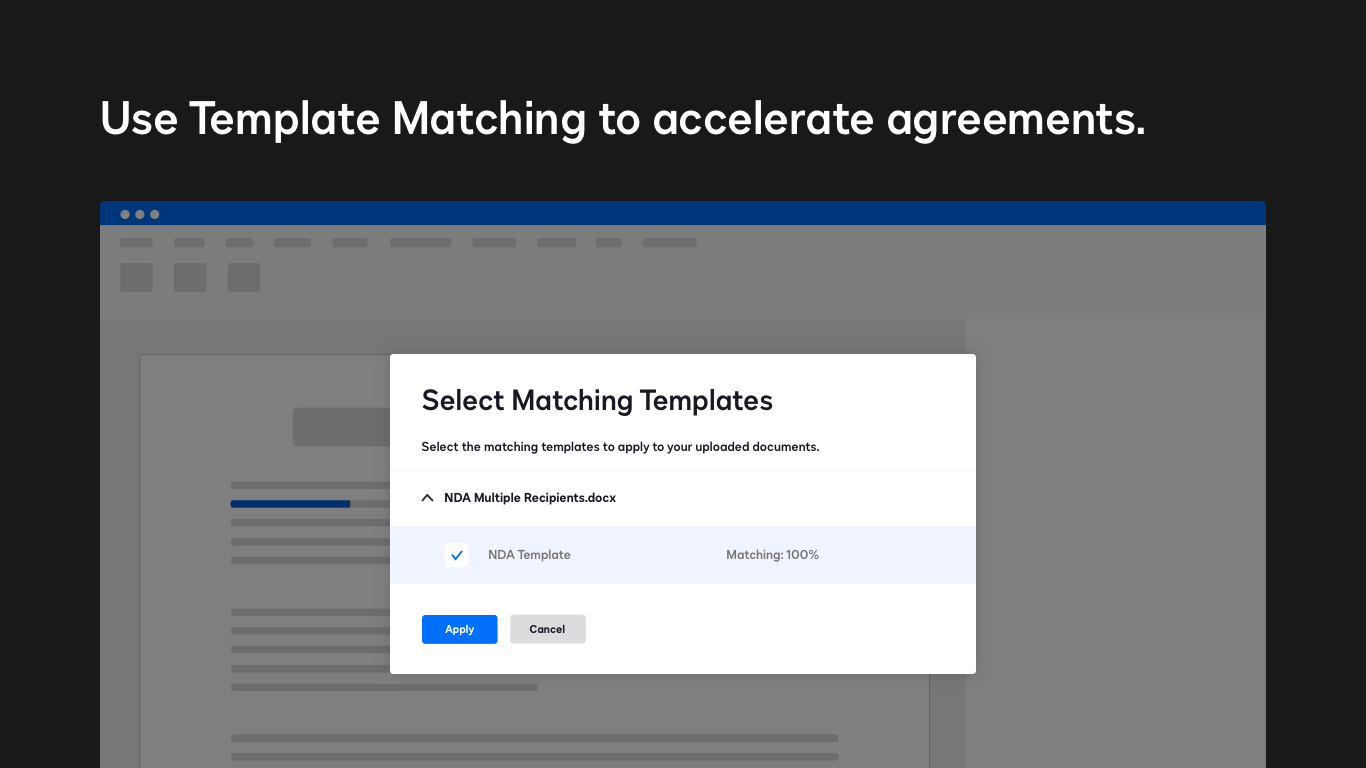Click the first dot in the blue title bar
This screenshot has width=1366, height=768.
(x=125, y=214)
